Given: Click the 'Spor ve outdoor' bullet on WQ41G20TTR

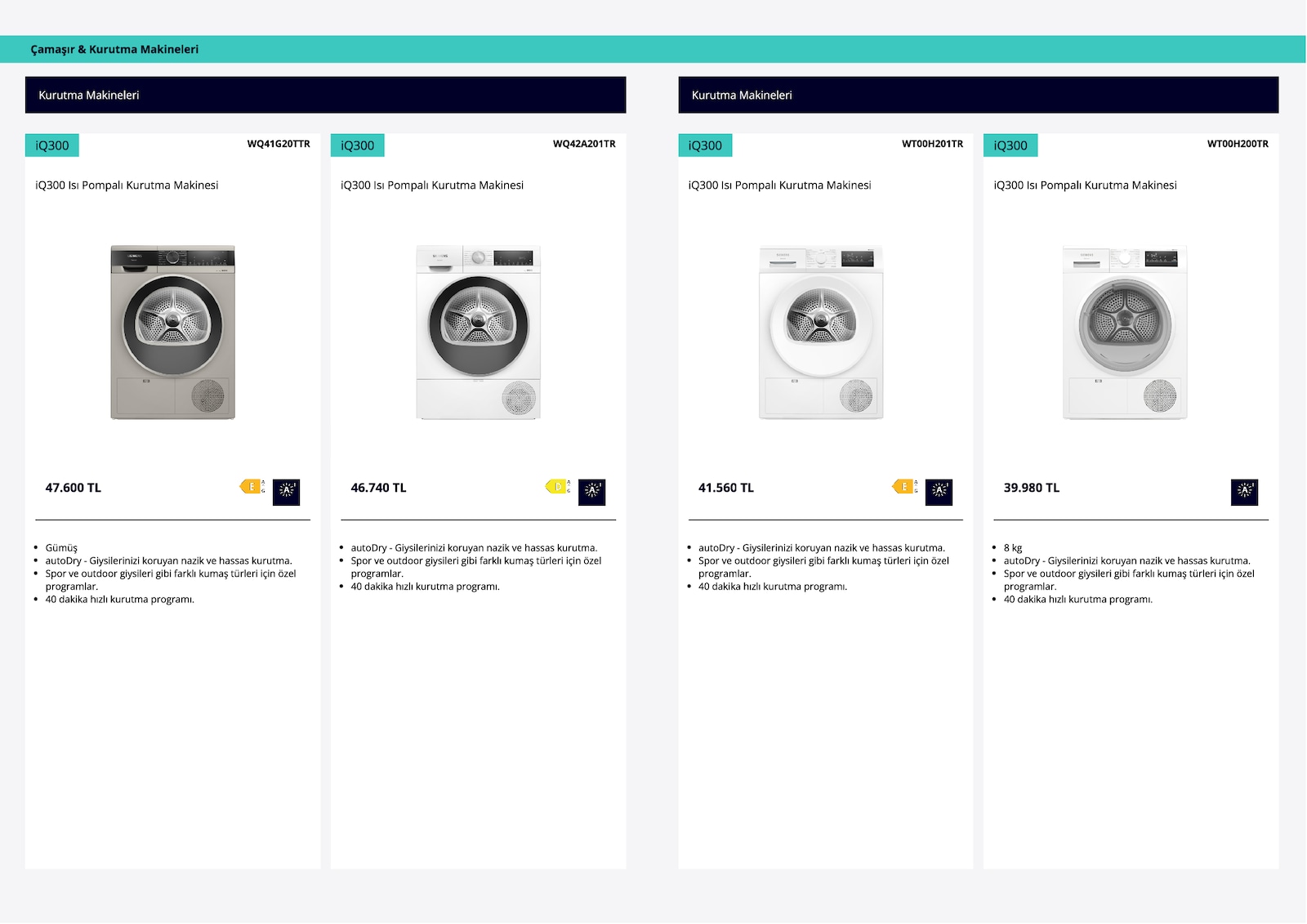Looking at the screenshot, I should click(x=171, y=580).
